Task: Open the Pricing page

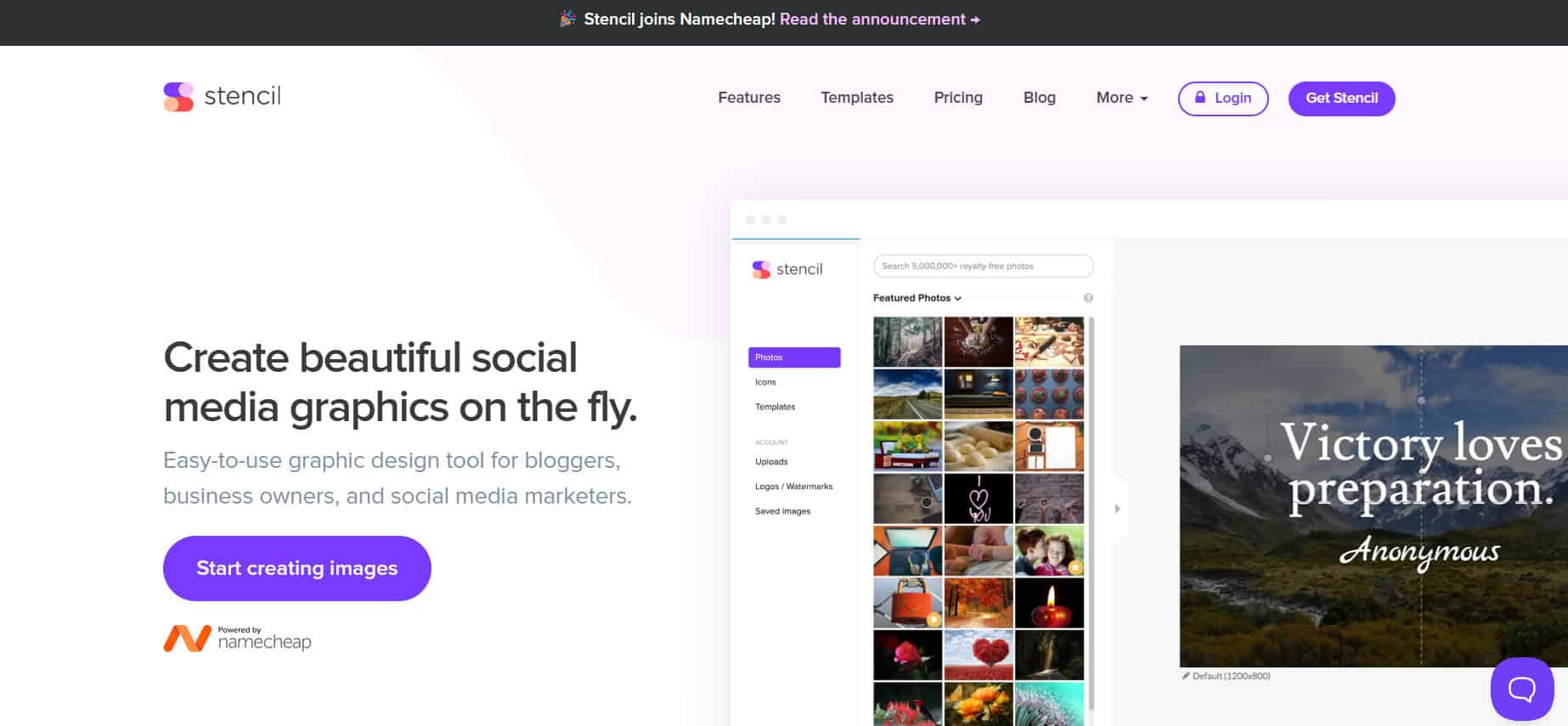Action: pos(957,98)
